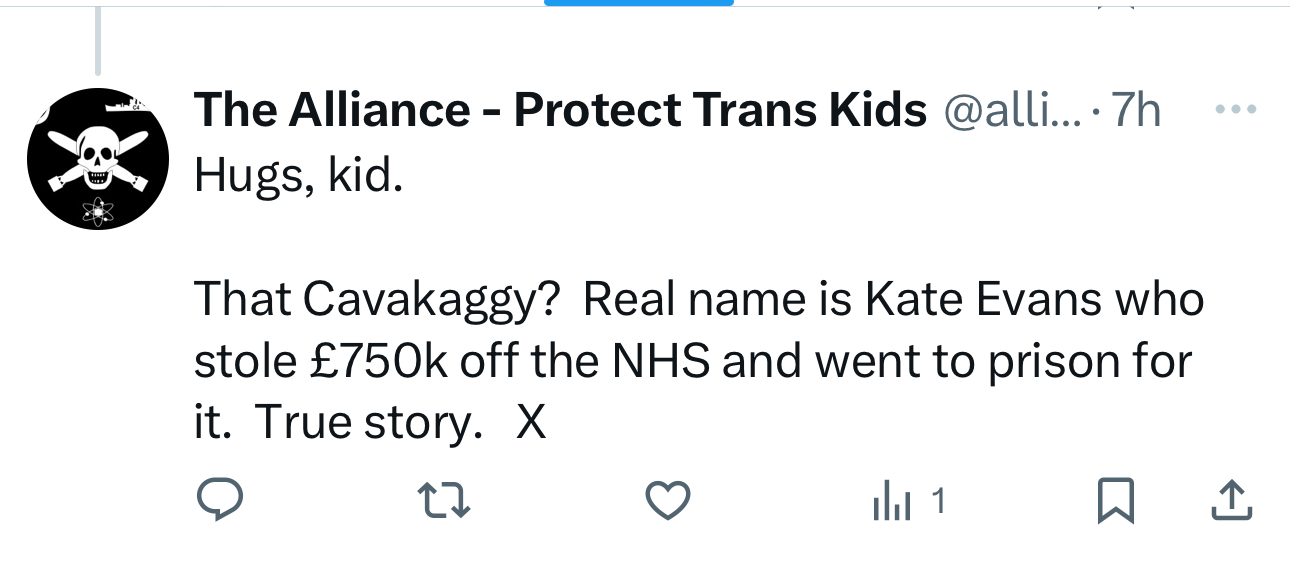The image size is (1290, 563).
Task: Open the tweet via its 7h timestamp
Action: 1136,110
